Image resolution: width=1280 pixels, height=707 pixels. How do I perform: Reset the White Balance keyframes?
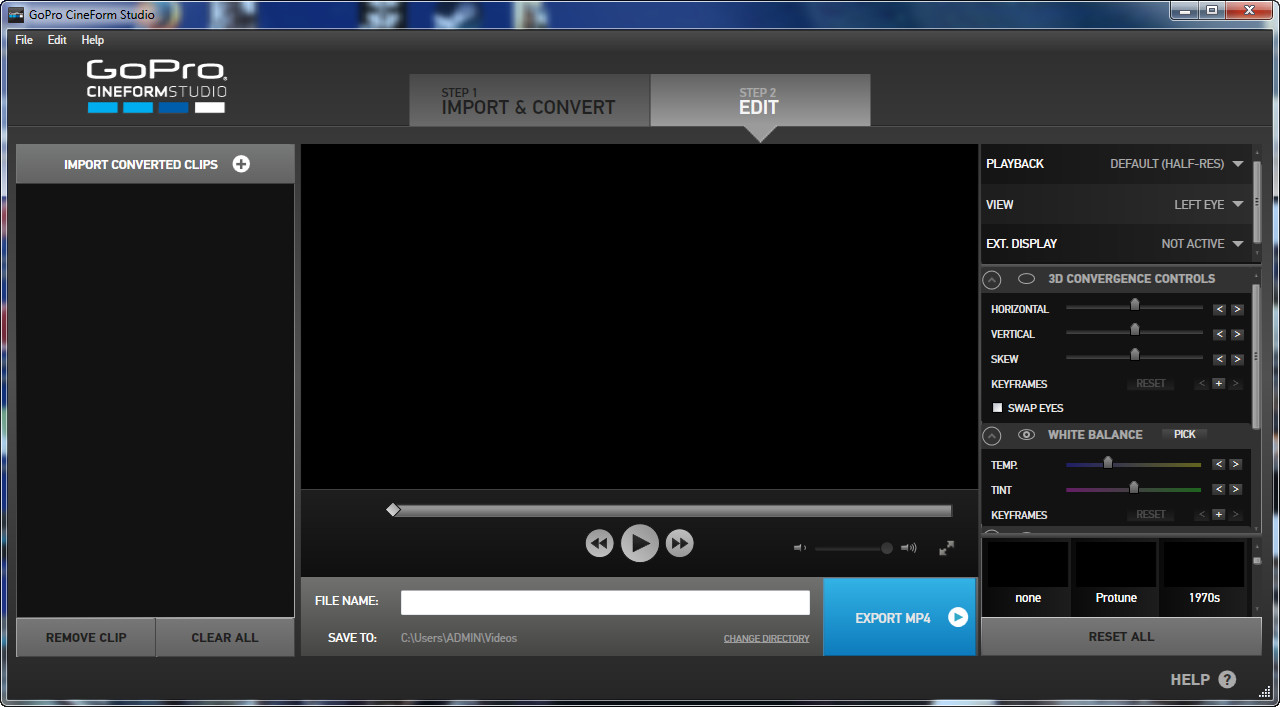pyautogui.click(x=1151, y=514)
